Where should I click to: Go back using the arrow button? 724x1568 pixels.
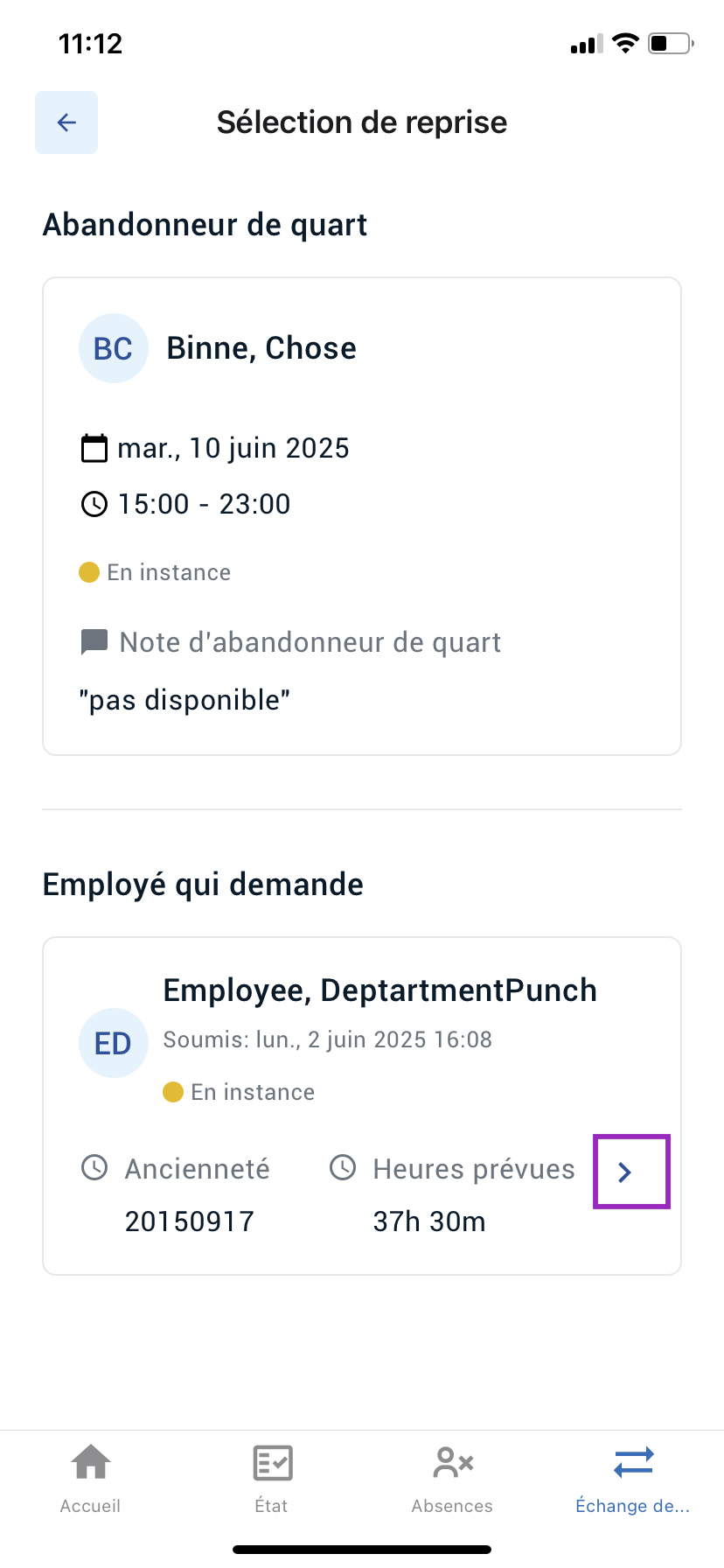tap(66, 122)
